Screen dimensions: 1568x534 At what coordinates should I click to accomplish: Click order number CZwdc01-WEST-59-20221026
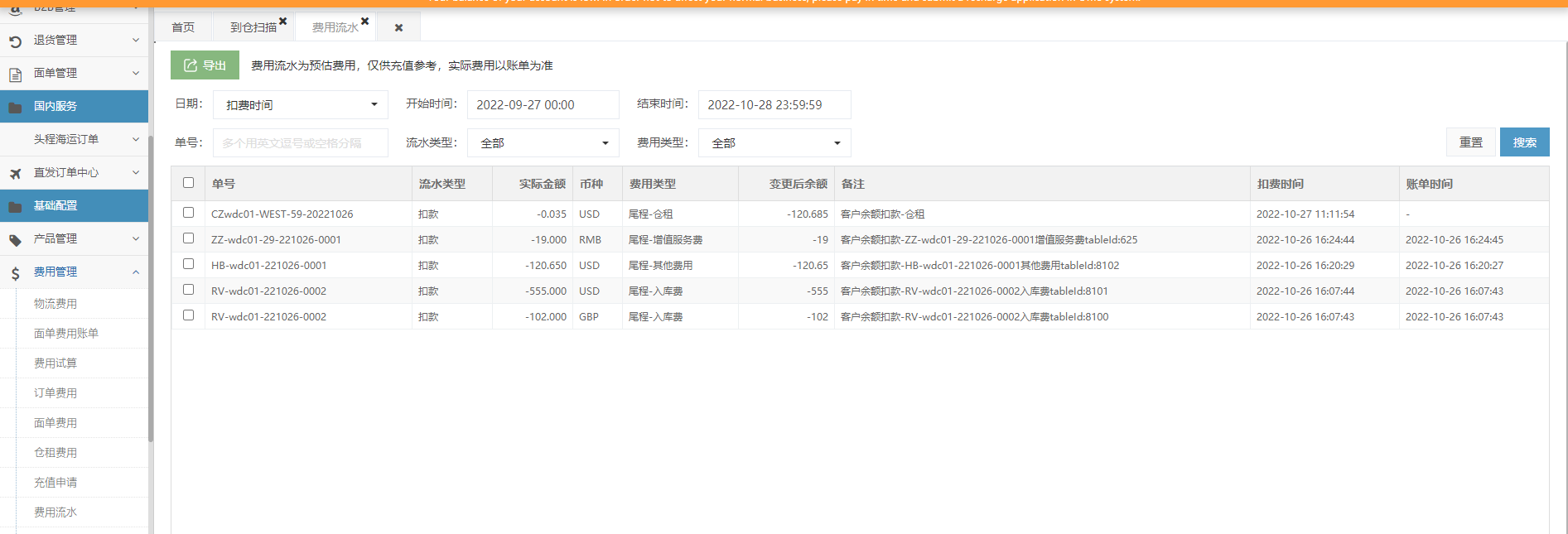tap(282, 214)
